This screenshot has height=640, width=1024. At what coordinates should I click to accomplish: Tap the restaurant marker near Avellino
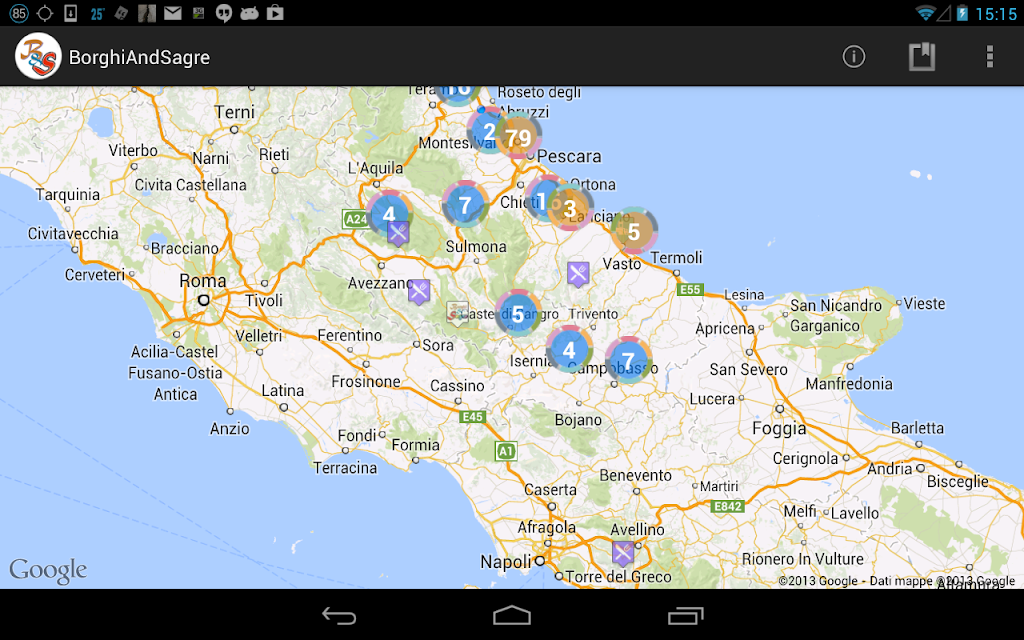pyautogui.click(x=622, y=554)
